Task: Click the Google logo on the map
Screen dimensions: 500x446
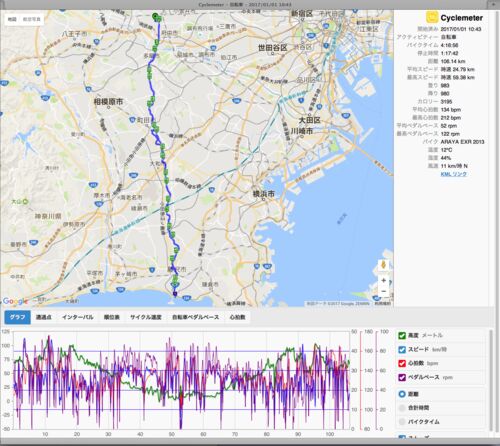Action: [x=14, y=301]
